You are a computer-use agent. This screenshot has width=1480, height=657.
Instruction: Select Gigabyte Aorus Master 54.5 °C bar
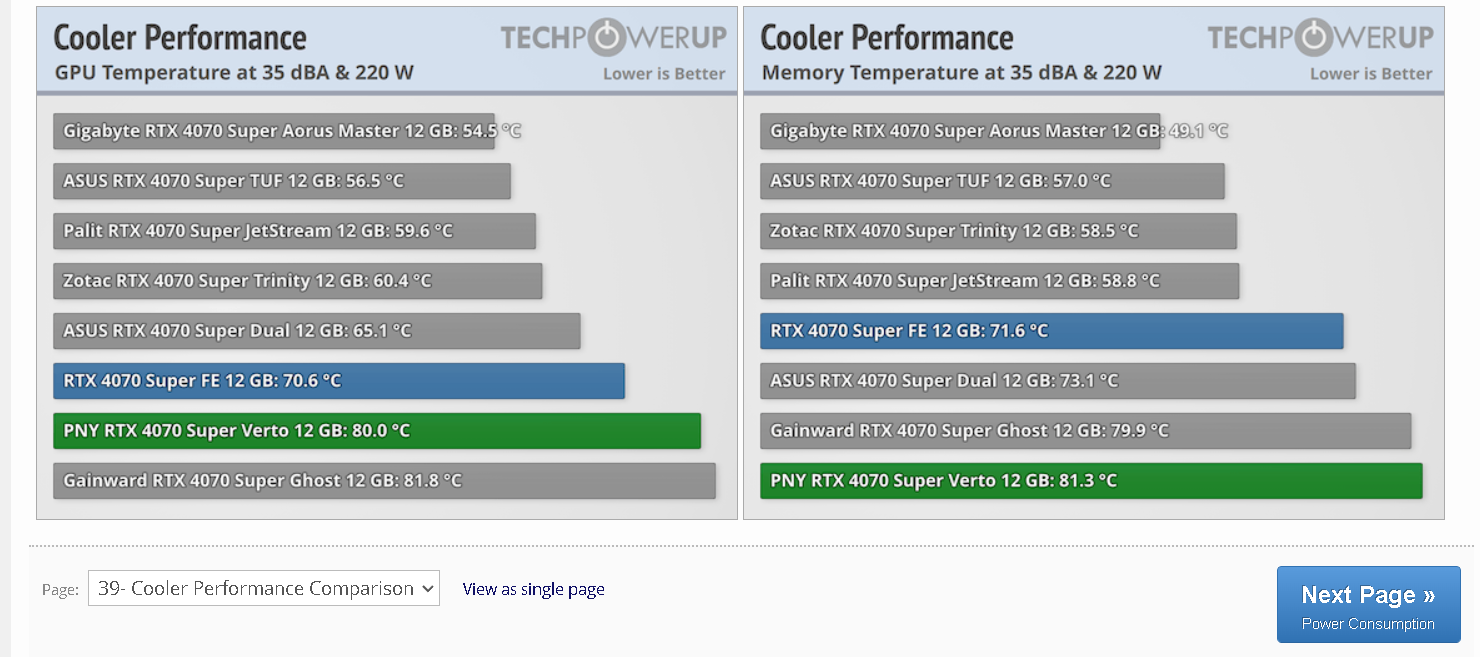pyautogui.click(x=274, y=131)
